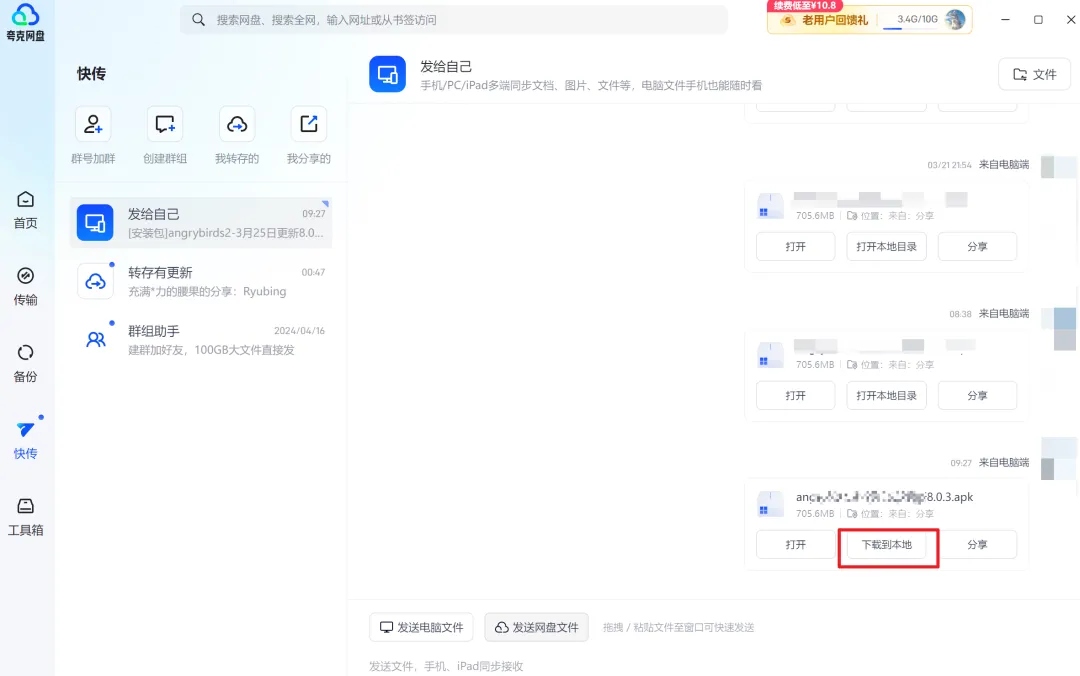Go to the 传输 transfer section
1080x676 pixels.
(25, 286)
